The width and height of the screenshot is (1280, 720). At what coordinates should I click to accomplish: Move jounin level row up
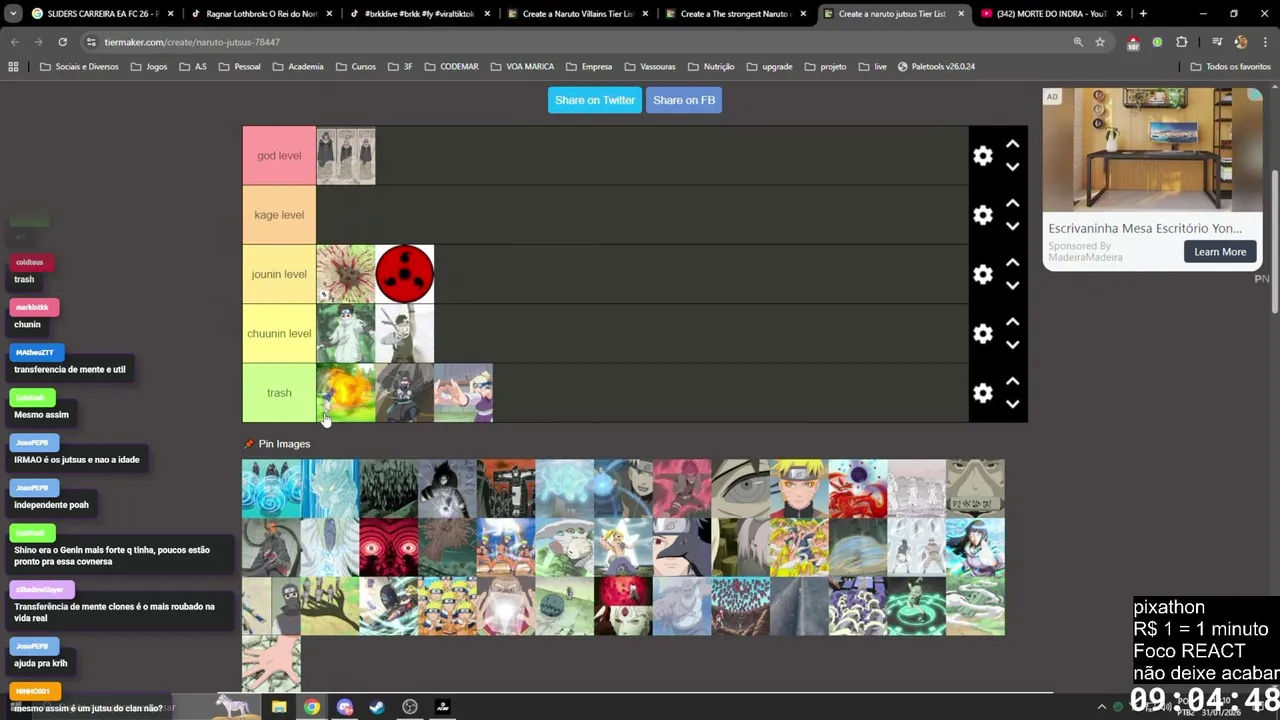coord(1012,262)
